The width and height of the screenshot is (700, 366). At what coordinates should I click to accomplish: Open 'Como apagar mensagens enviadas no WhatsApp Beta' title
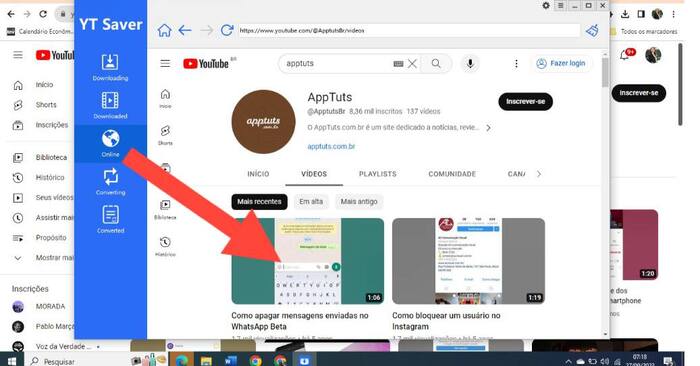click(x=300, y=321)
